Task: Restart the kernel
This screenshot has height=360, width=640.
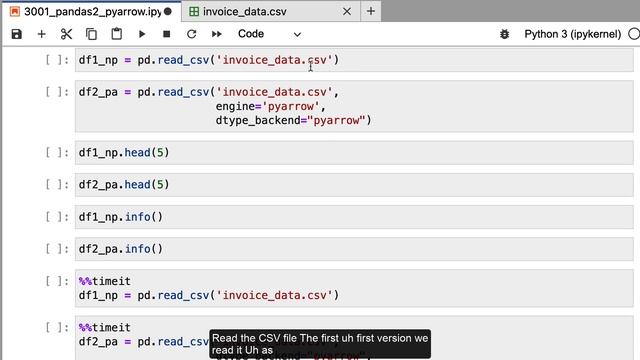Action: pos(191,34)
